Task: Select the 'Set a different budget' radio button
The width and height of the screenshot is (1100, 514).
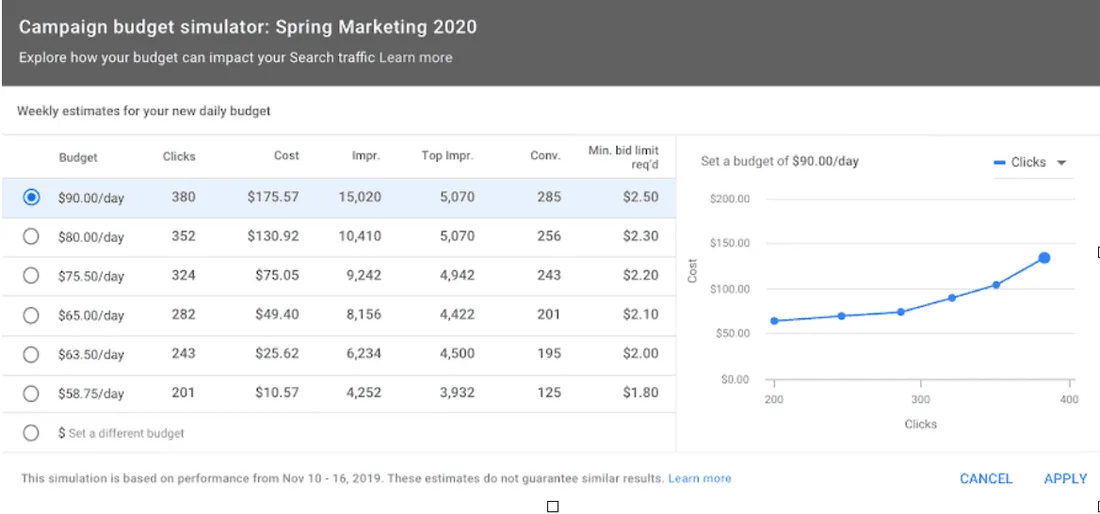Action: (31, 433)
